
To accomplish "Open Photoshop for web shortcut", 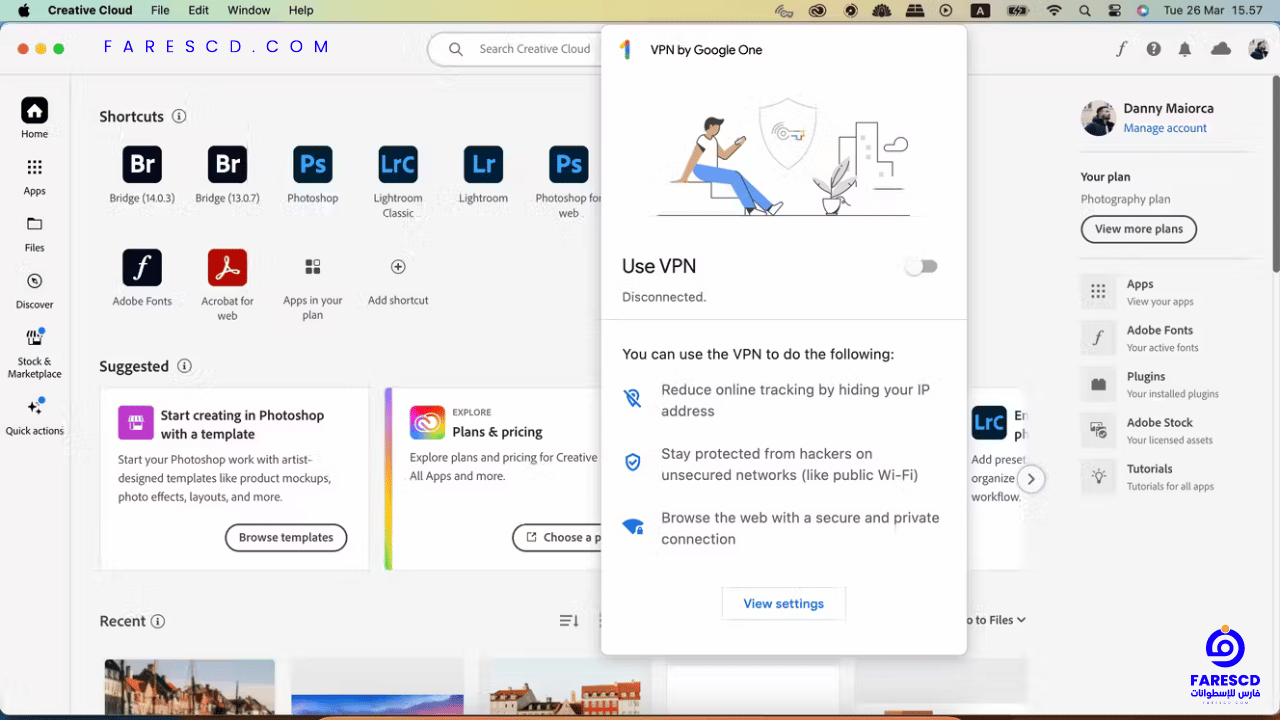I will 569,164.
